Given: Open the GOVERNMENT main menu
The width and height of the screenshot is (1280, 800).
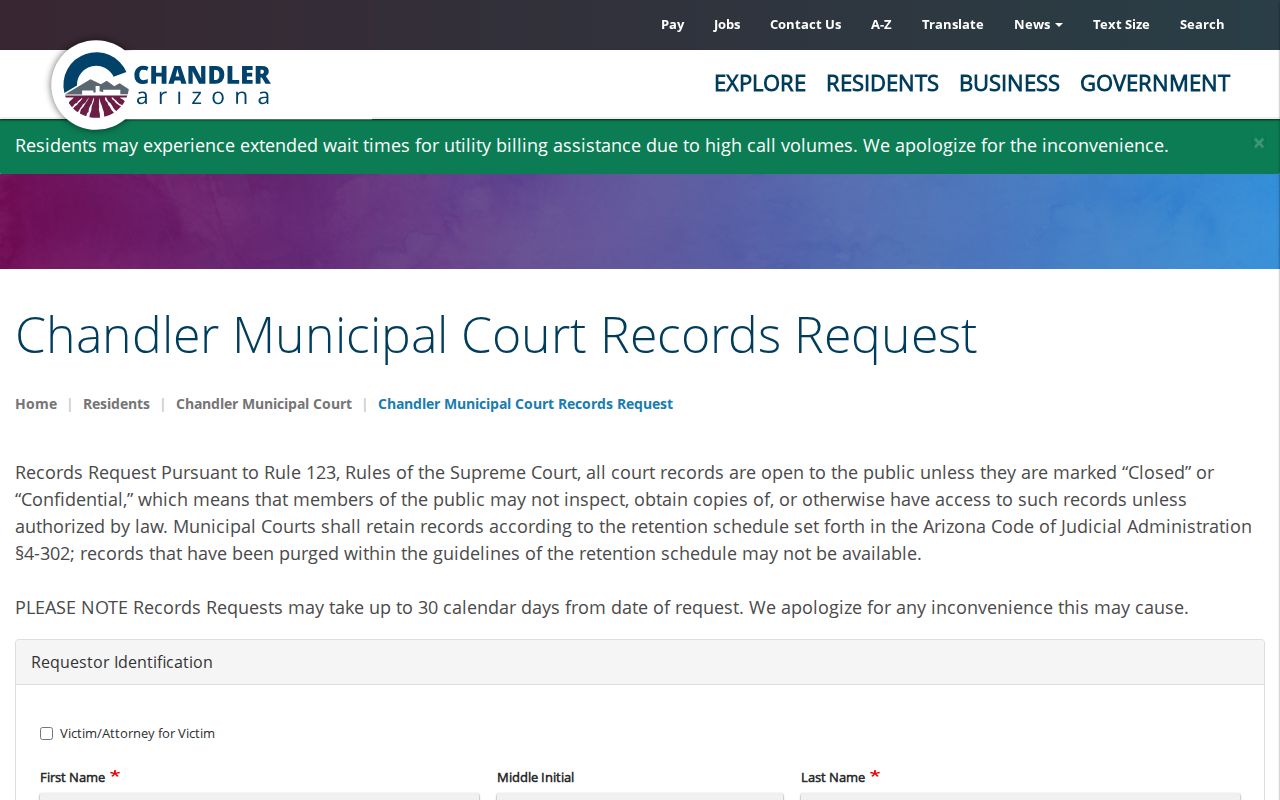Looking at the screenshot, I should pyautogui.click(x=1155, y=83).
